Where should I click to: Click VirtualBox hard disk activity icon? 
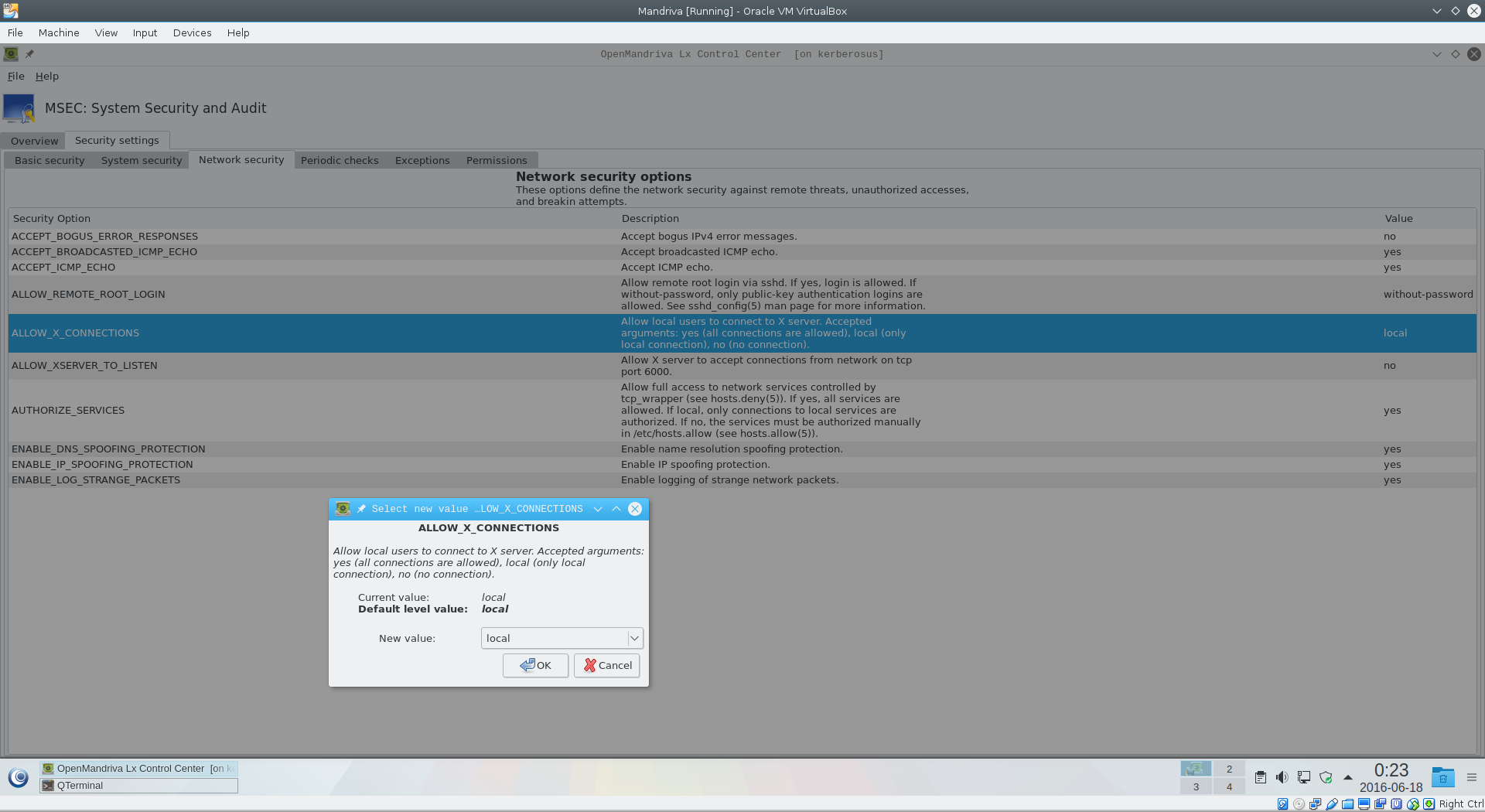1282,804
